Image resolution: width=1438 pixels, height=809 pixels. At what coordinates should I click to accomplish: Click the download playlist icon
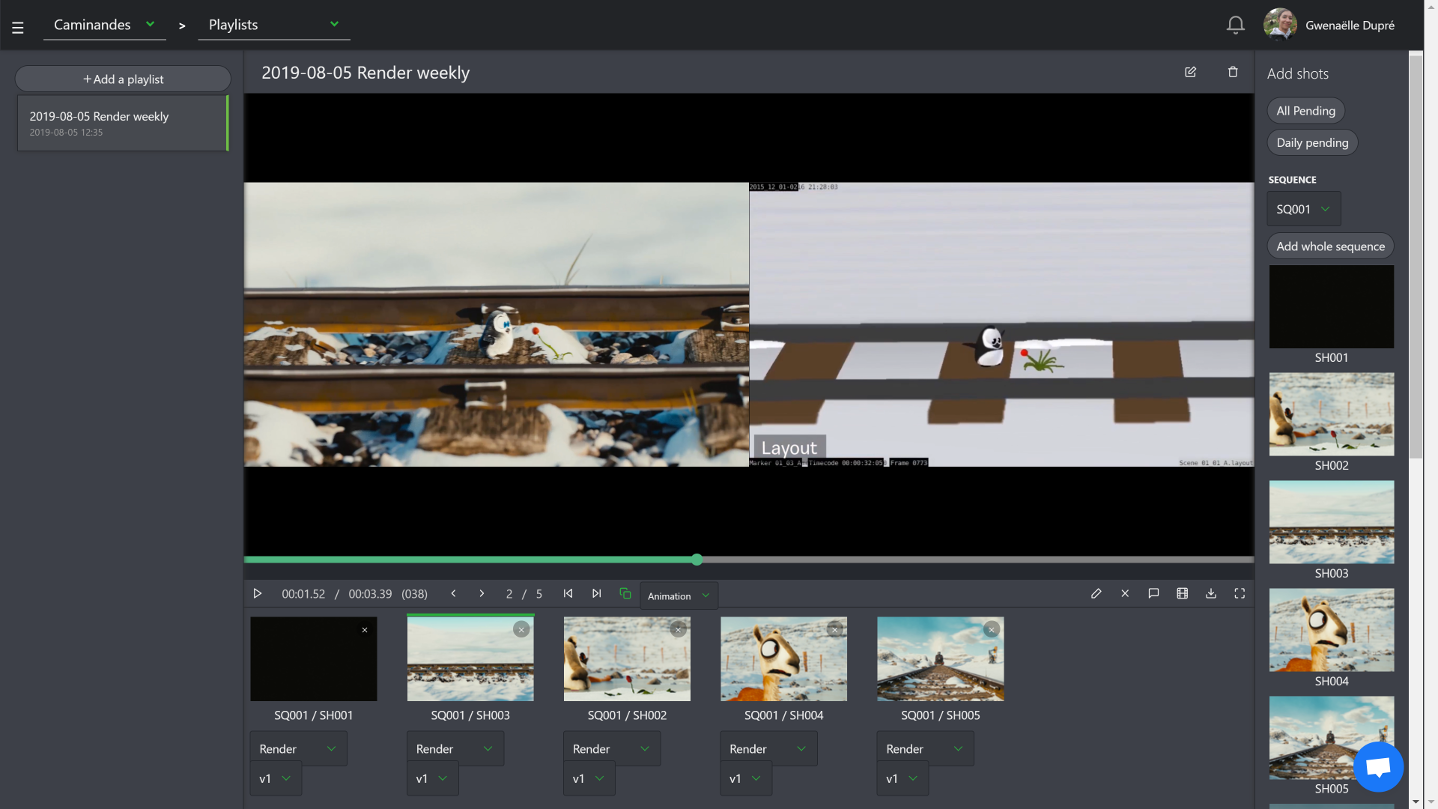coord(1210,594)
